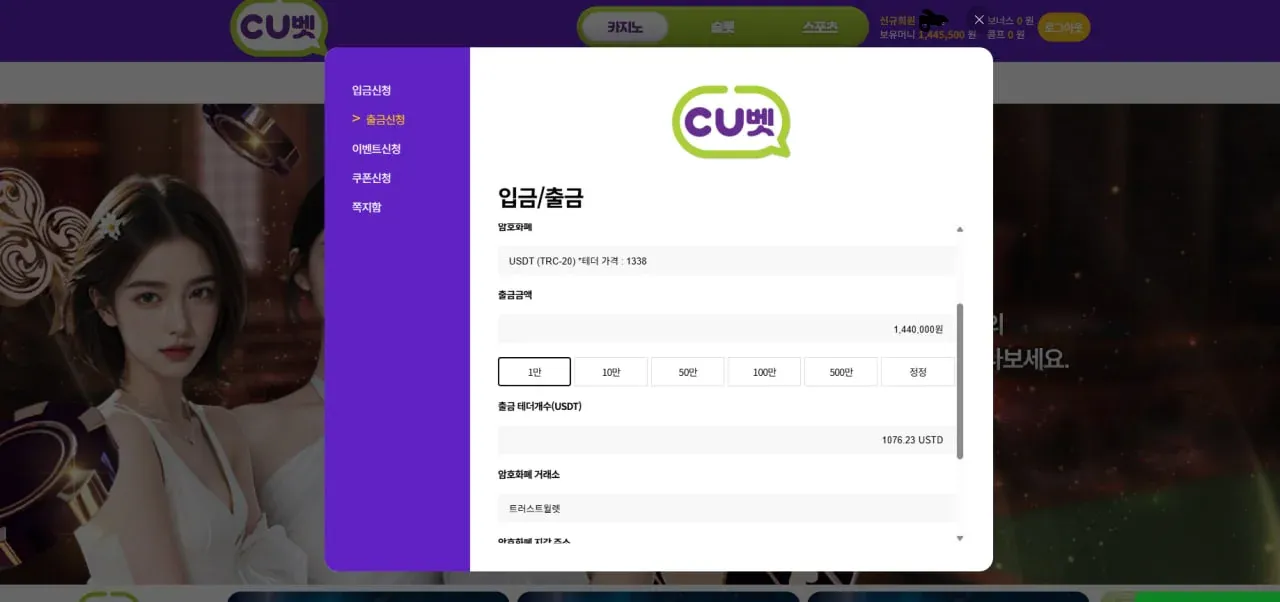Image resolution: width=1280 pixels, height=602 pixels.
Task: Click the 보유머니 1,445,500 원 balance text
Action: pyautogui.click(x=928, y=34)
